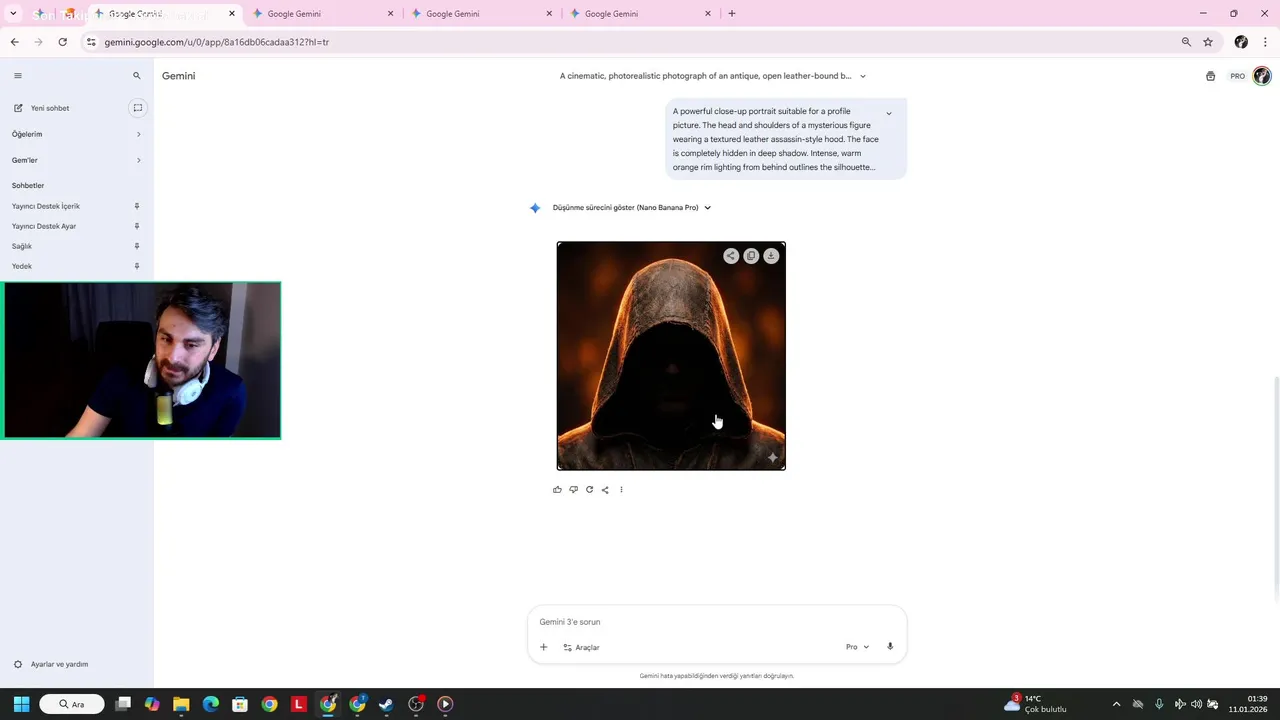Open more options for the response
Image resolution: width=1280 pixels, height=720 pixels.
621,490
